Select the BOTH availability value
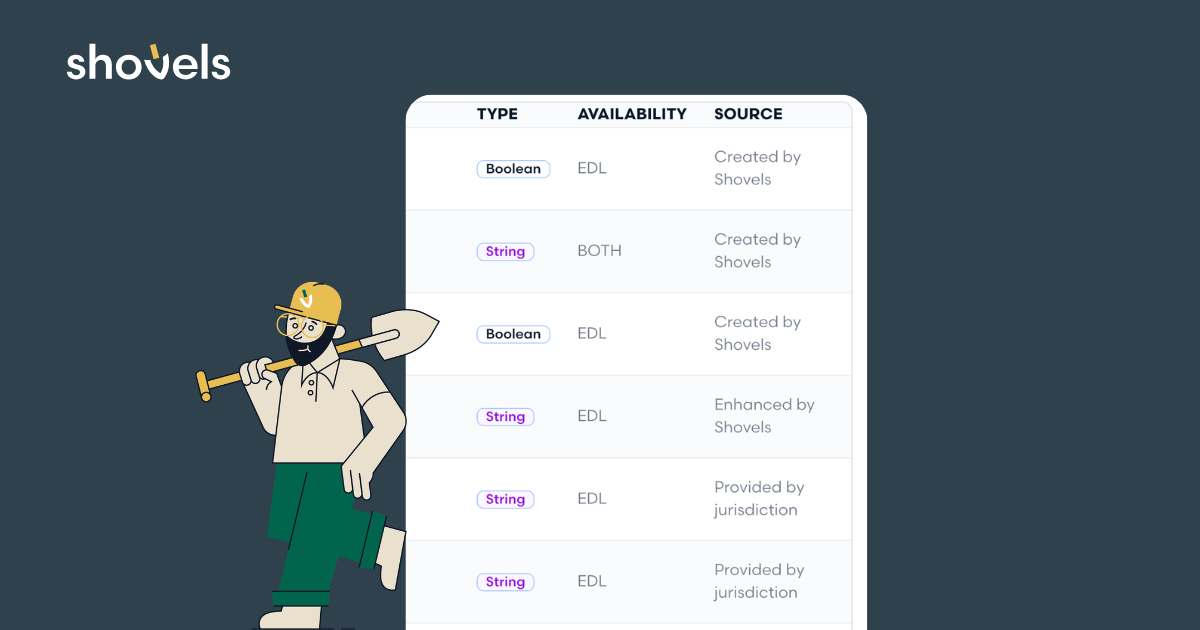The height and width of the screenshot is (630, 1200). coord(599,251)
